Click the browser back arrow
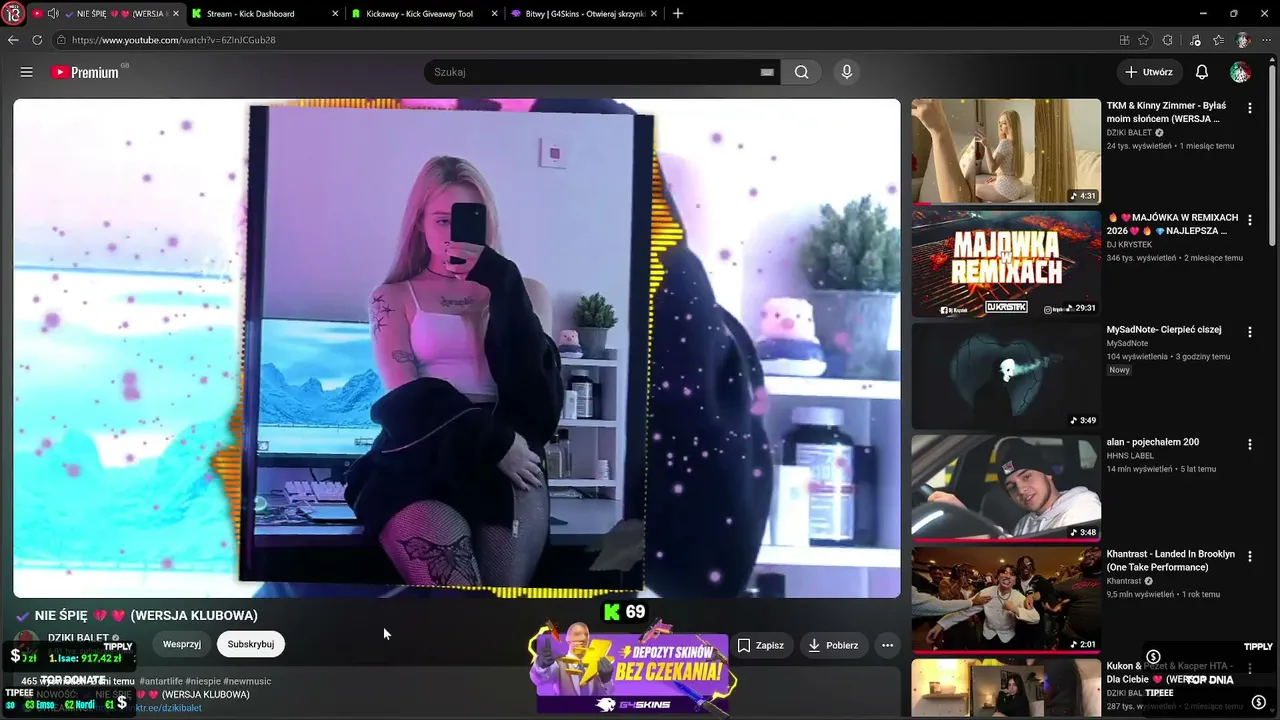The height and width of the screenshot is (720, 1280). click(x=13, y=40)
